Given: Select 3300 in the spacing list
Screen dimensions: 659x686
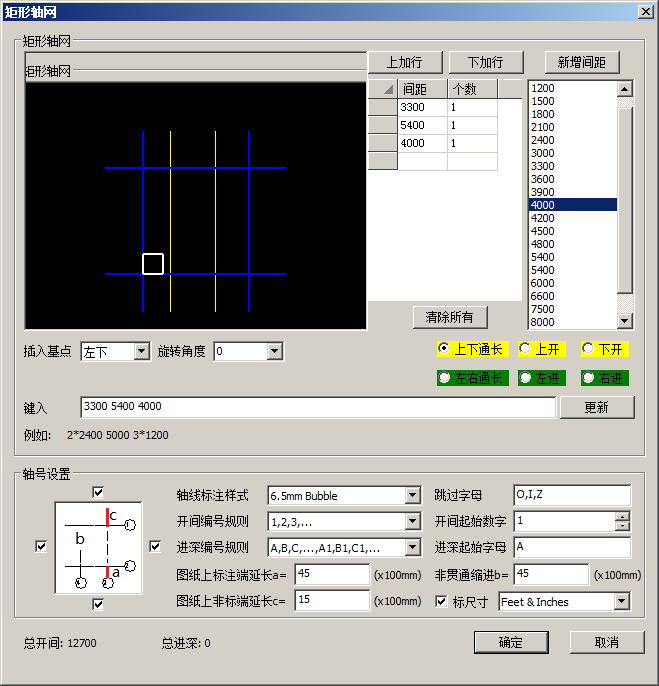Looking at the screenshot, I should 573,166.
